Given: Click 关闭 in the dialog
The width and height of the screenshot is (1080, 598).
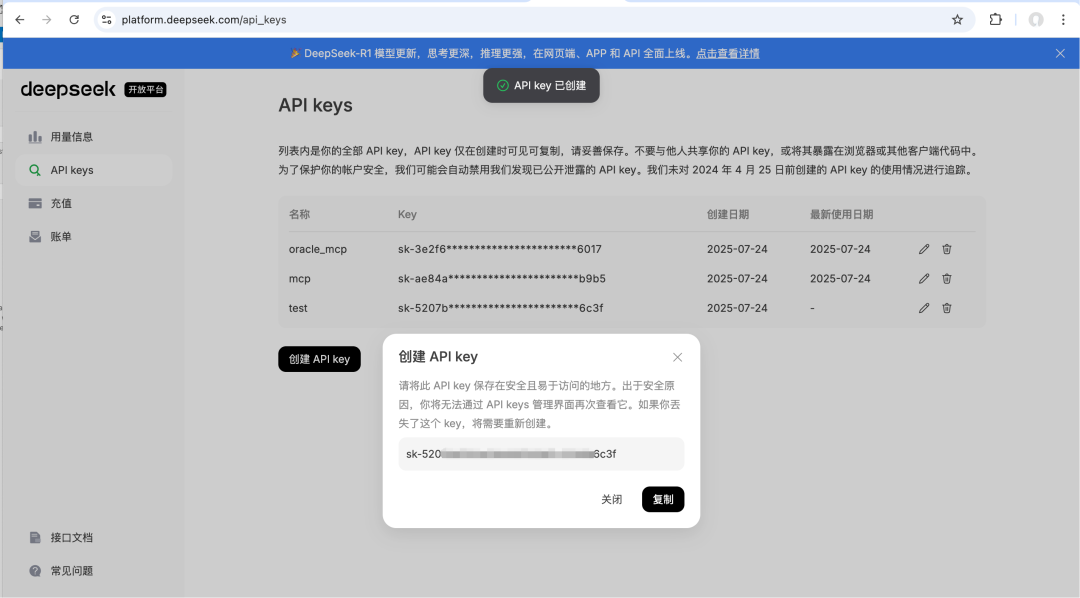Looking at the screenshot, I should [x=612, y=499].
